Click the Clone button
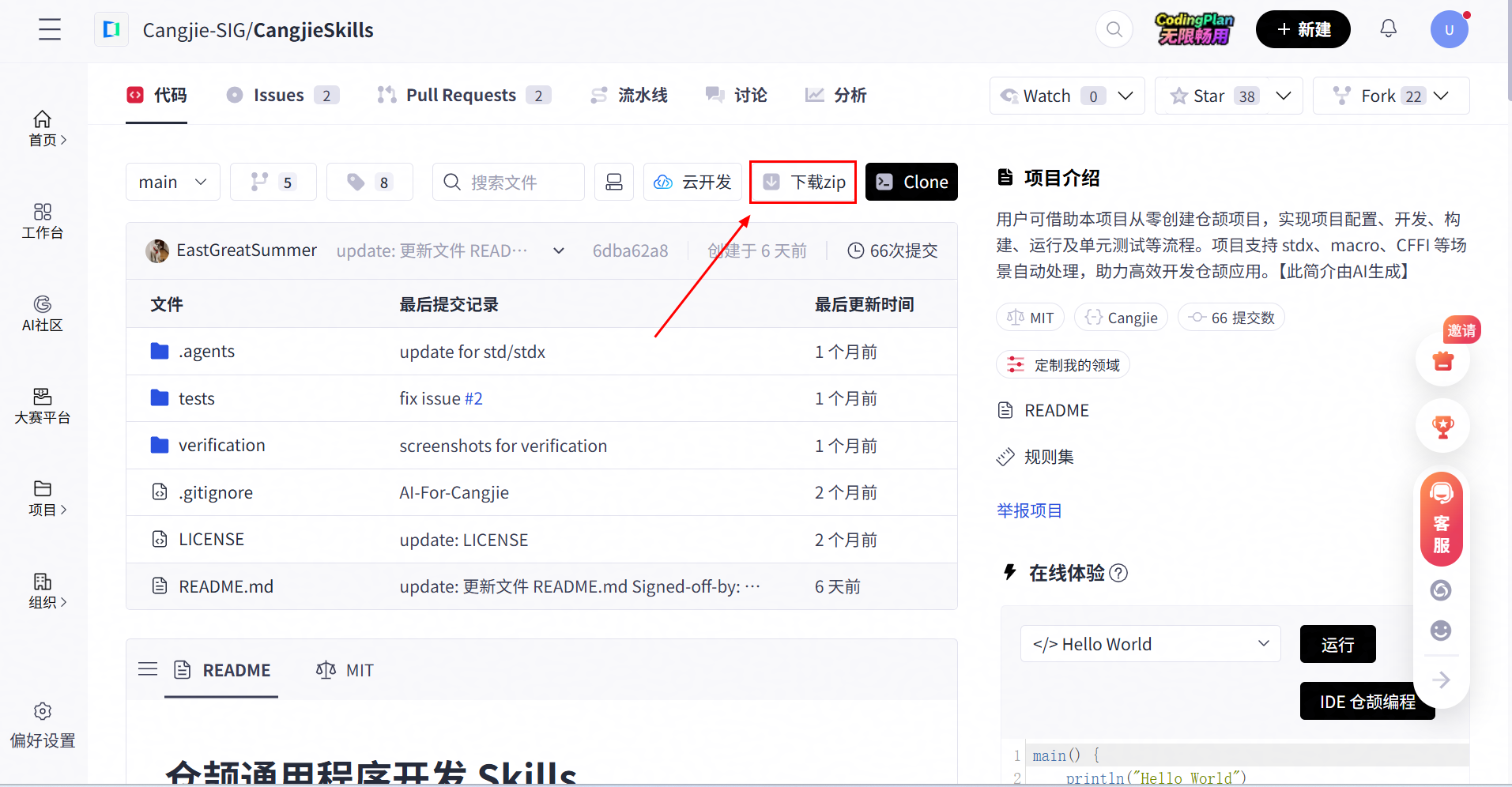The image size is (1512, 787). point(911,182)
